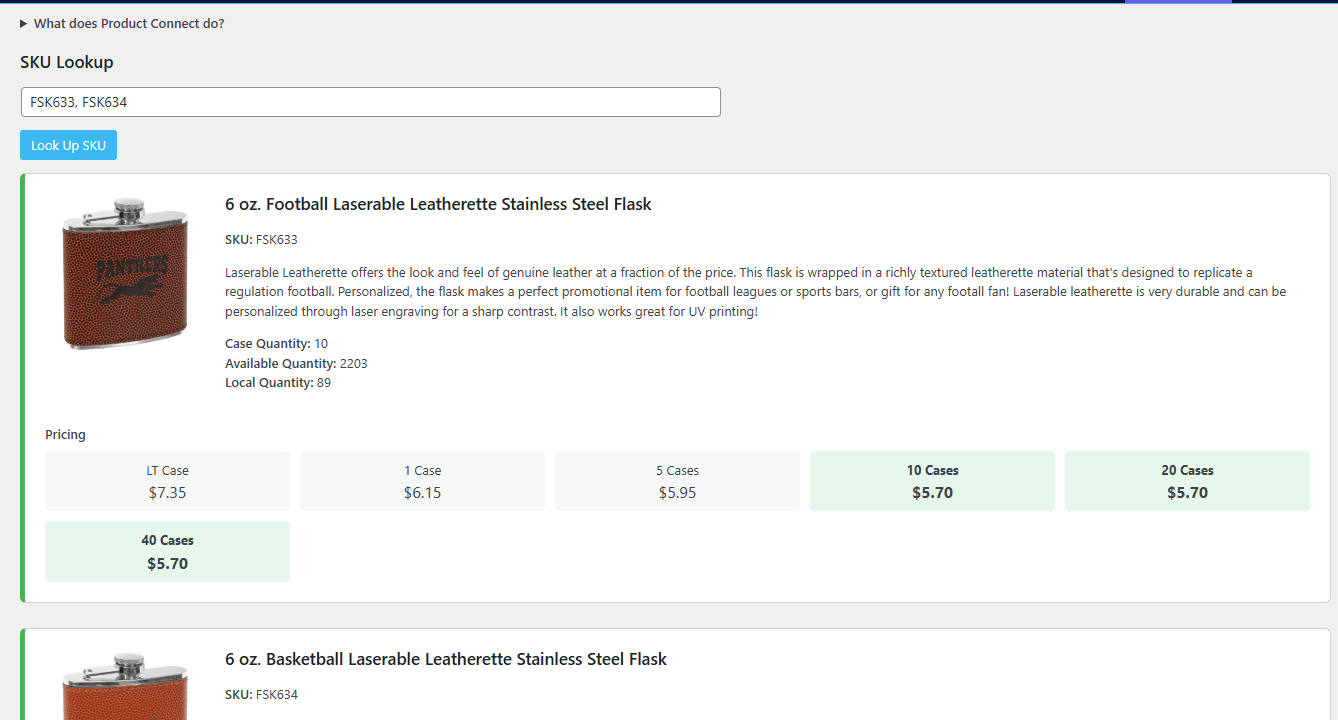Click the Available Quantity 2203 line
Screen dimensions: 1338x720
(x=296, y=363)
